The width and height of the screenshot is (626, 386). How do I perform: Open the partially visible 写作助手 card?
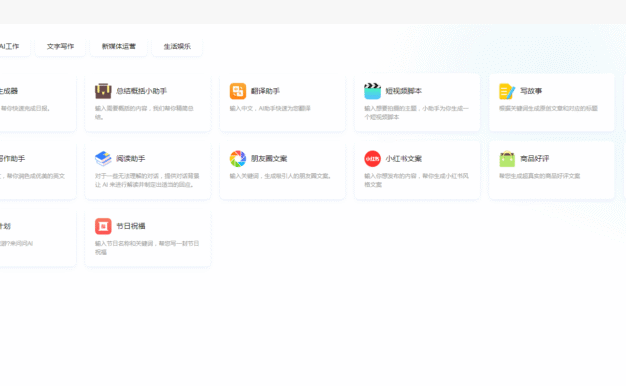[x=38, y=170]
